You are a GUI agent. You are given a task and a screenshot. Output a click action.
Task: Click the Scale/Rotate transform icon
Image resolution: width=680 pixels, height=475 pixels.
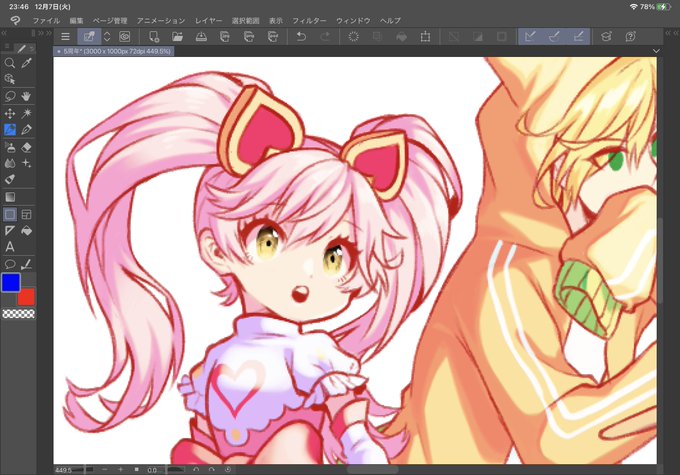coord(425,37)
